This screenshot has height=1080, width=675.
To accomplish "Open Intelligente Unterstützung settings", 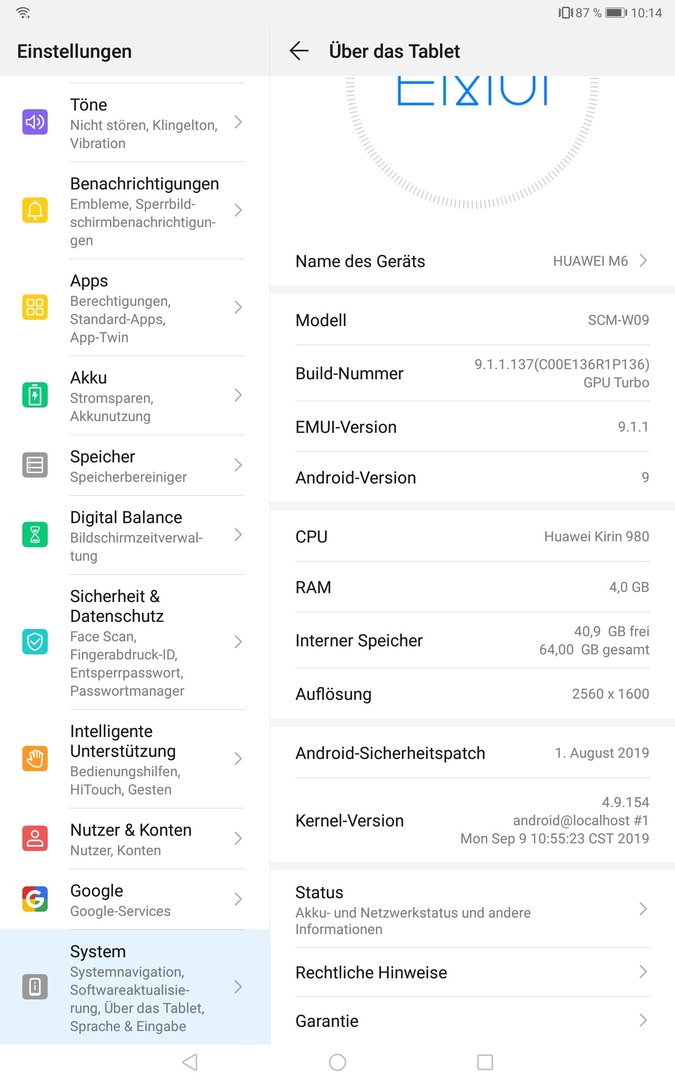I will pos(135,759).
